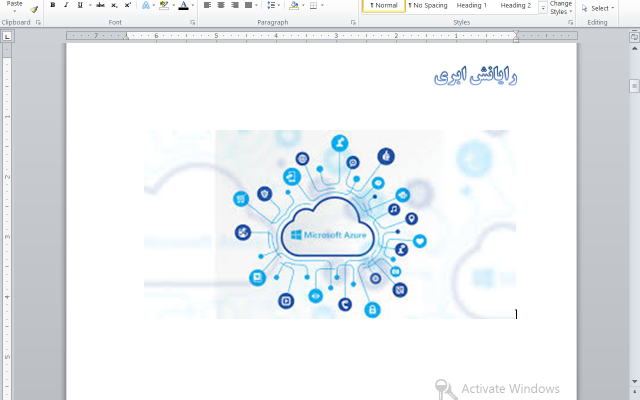
Task: Open the Font Color dropdown arrow
Action: pos(193,5)
